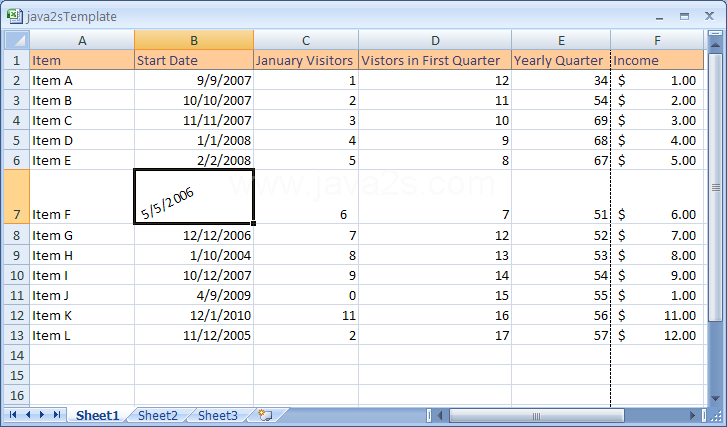Click the vertical scrollbar thumb
The image size is (727, 427).
pyautogui.click(x=716, y=187)
